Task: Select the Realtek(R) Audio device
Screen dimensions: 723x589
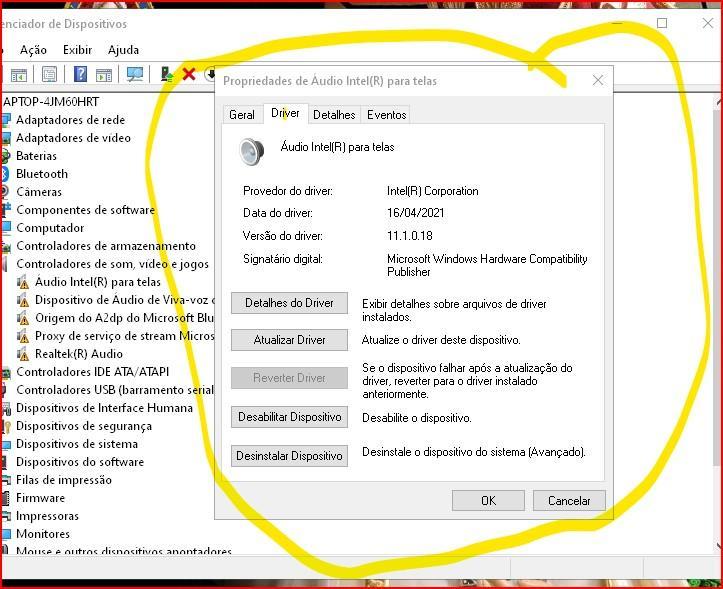Action: pos(79,354)
